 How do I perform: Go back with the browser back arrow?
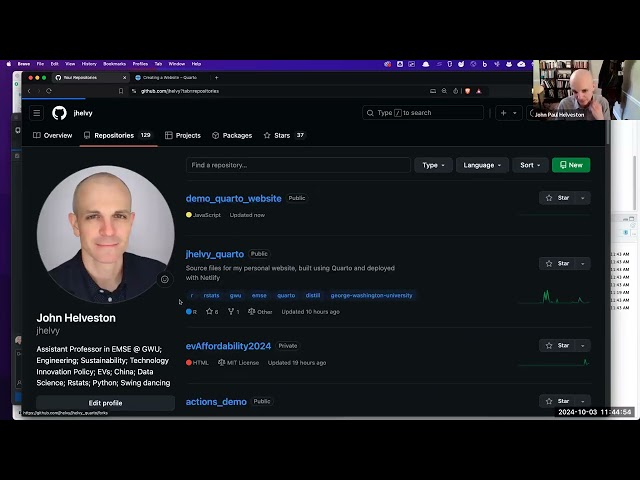[29, 91]
